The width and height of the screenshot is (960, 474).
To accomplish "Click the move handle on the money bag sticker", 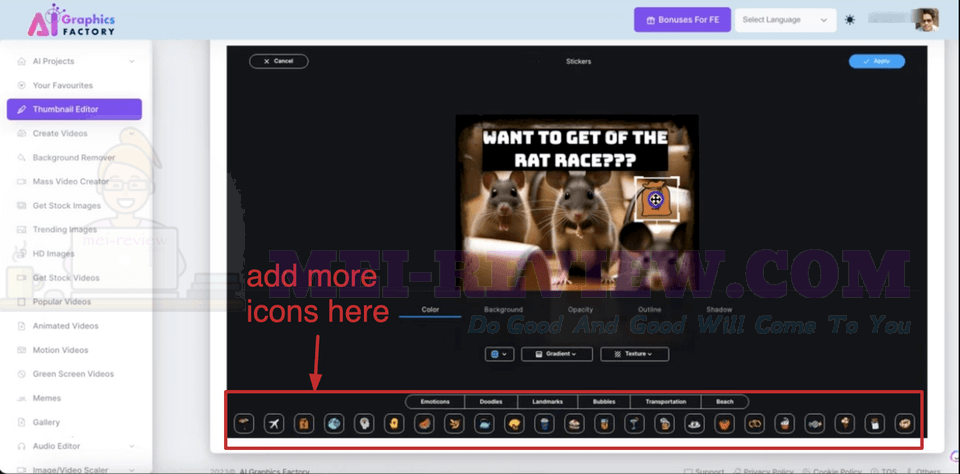I will tap(654, 199).
